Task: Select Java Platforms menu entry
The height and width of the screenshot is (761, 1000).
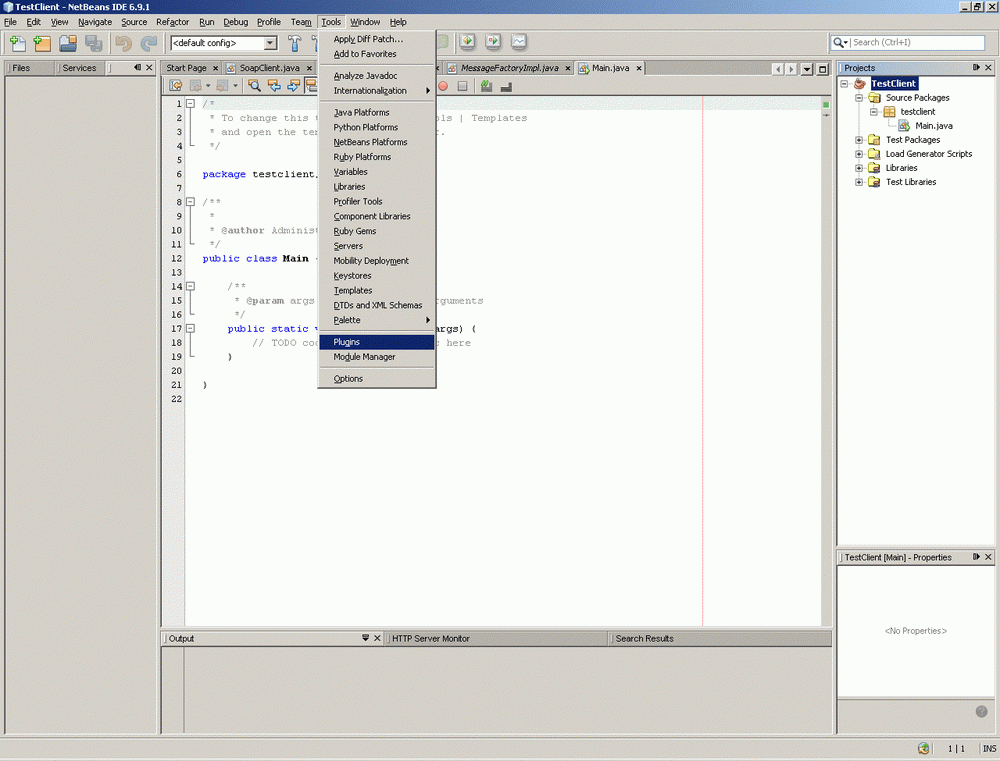Action: (377, 112)
